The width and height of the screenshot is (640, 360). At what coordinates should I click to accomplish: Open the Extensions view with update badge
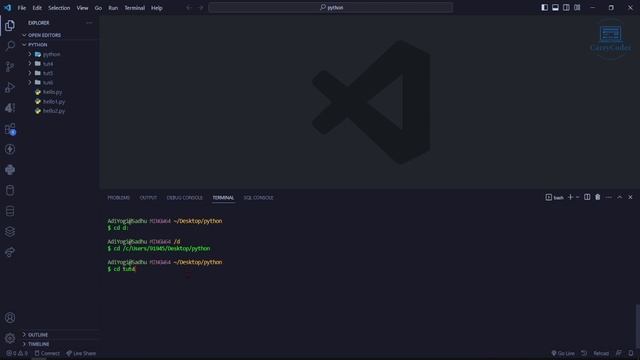pyautogui.click(x=10, y=129)
